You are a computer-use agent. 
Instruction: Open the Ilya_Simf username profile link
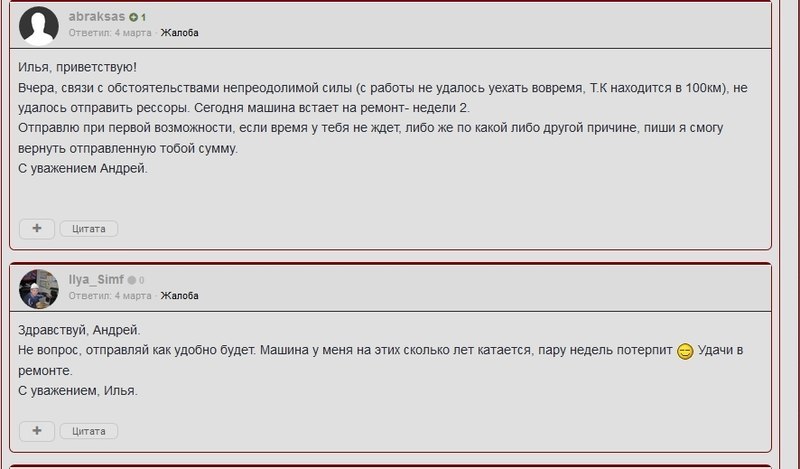point(96,280)
